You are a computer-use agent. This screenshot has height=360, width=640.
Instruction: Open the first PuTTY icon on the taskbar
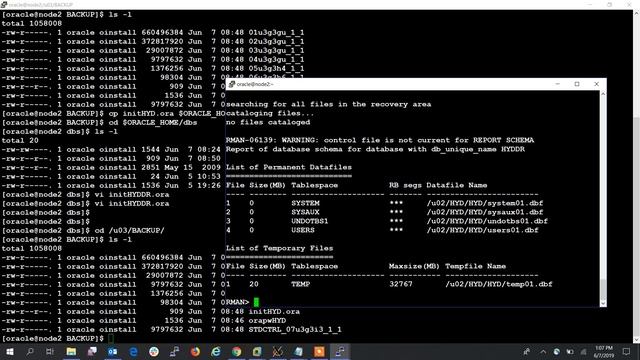click(174, 351)
